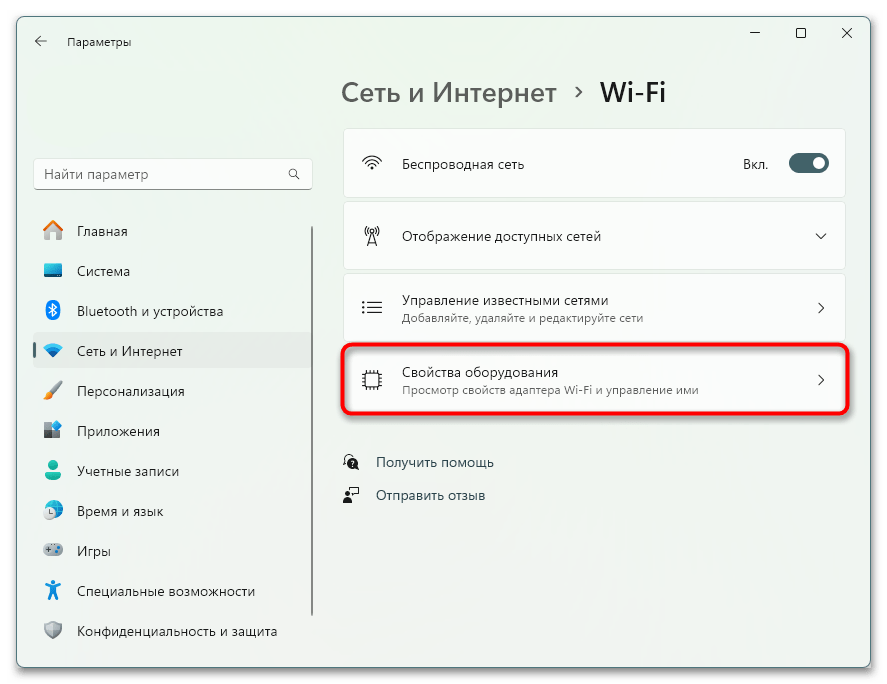The image size is (887, 684).
Task: Turn off the Беспроводная сеть toggle
Action: coord(808,164)
